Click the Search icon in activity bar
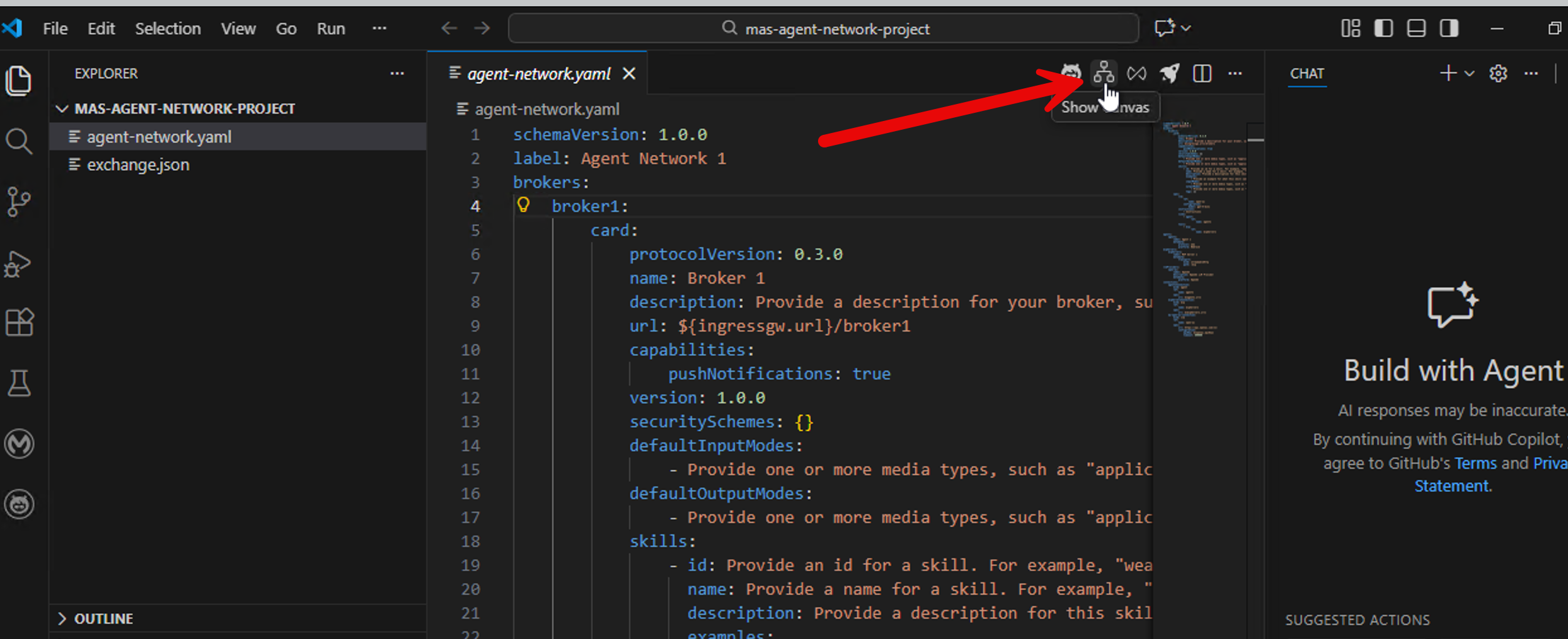This screenshot has width=1568, height=639. pyautogui.click(x=19, y=141)
